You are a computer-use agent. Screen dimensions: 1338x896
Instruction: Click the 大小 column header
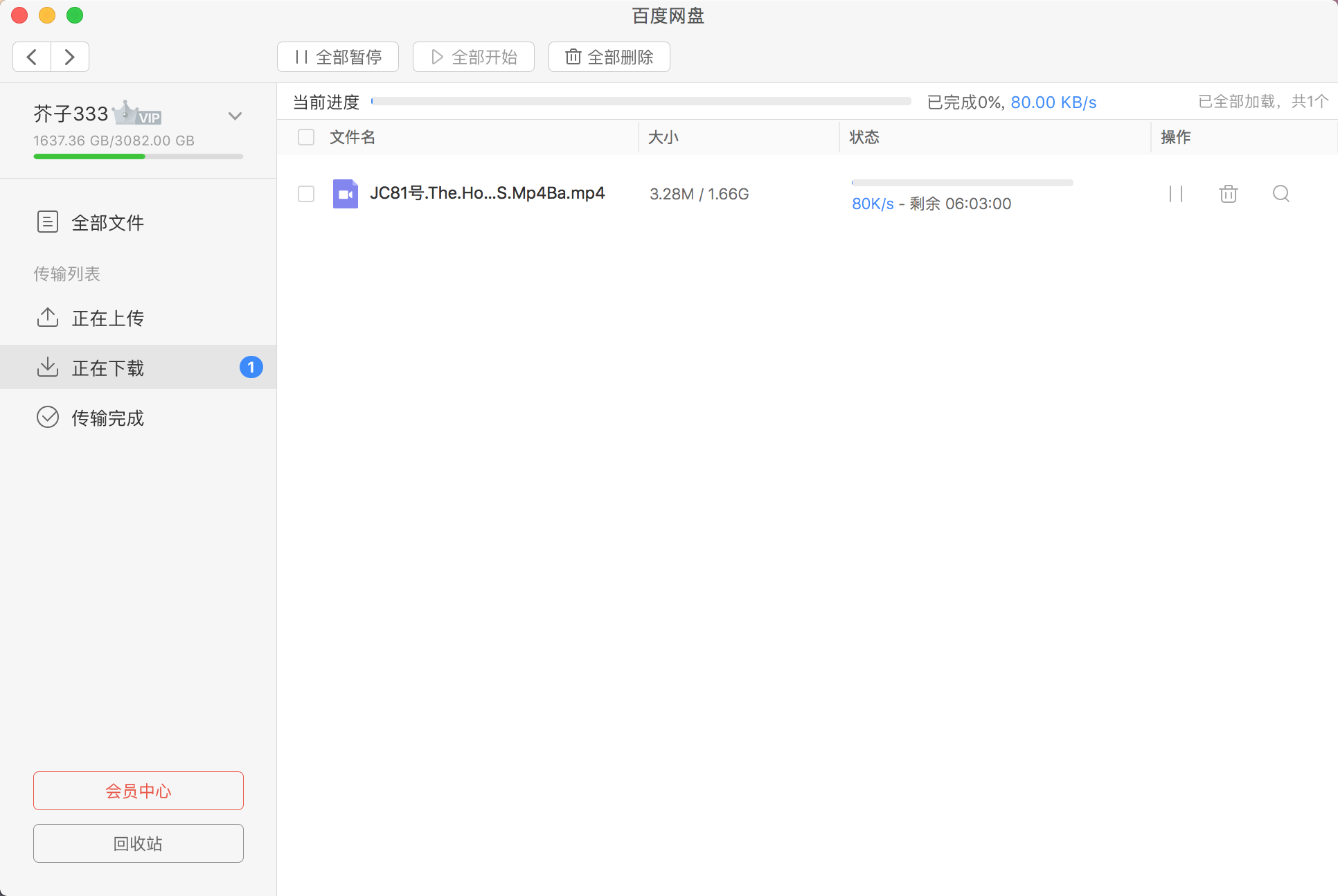663,137
